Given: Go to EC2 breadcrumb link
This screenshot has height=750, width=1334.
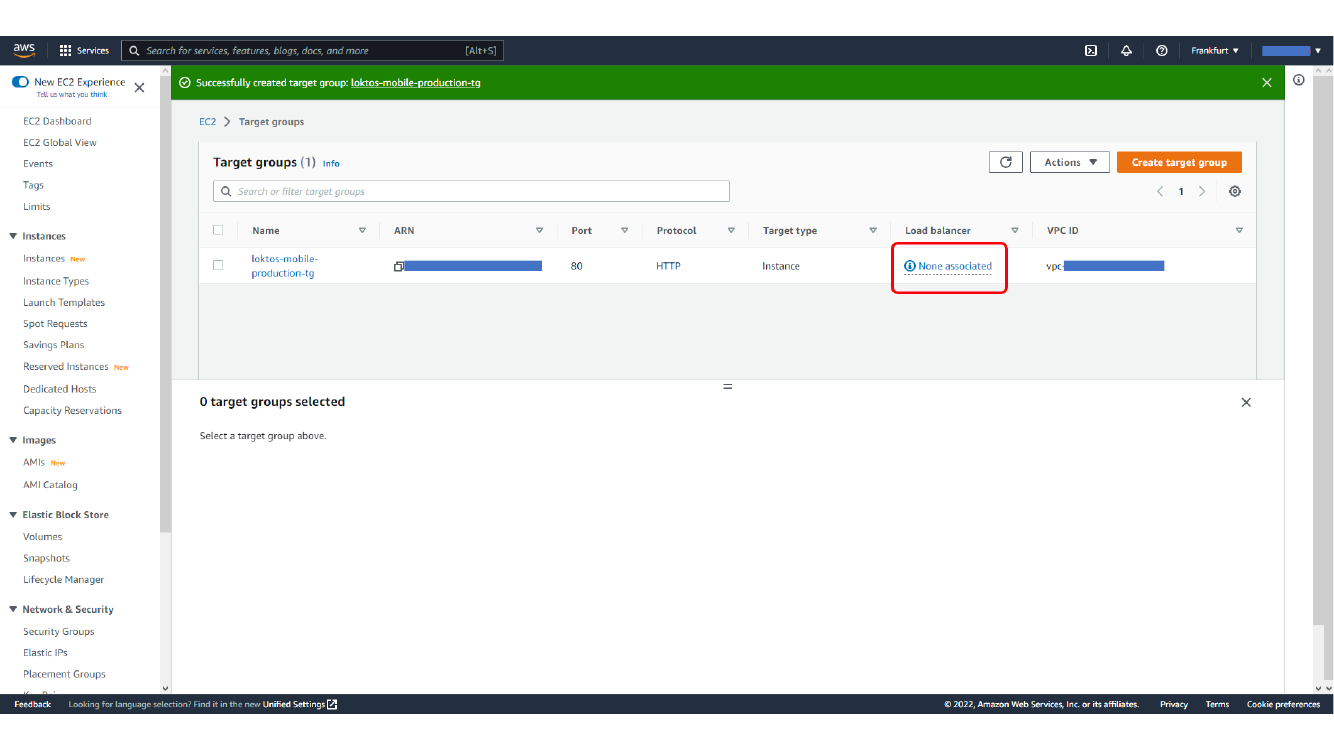Looking at the screenshot, I should click(207, 122).
